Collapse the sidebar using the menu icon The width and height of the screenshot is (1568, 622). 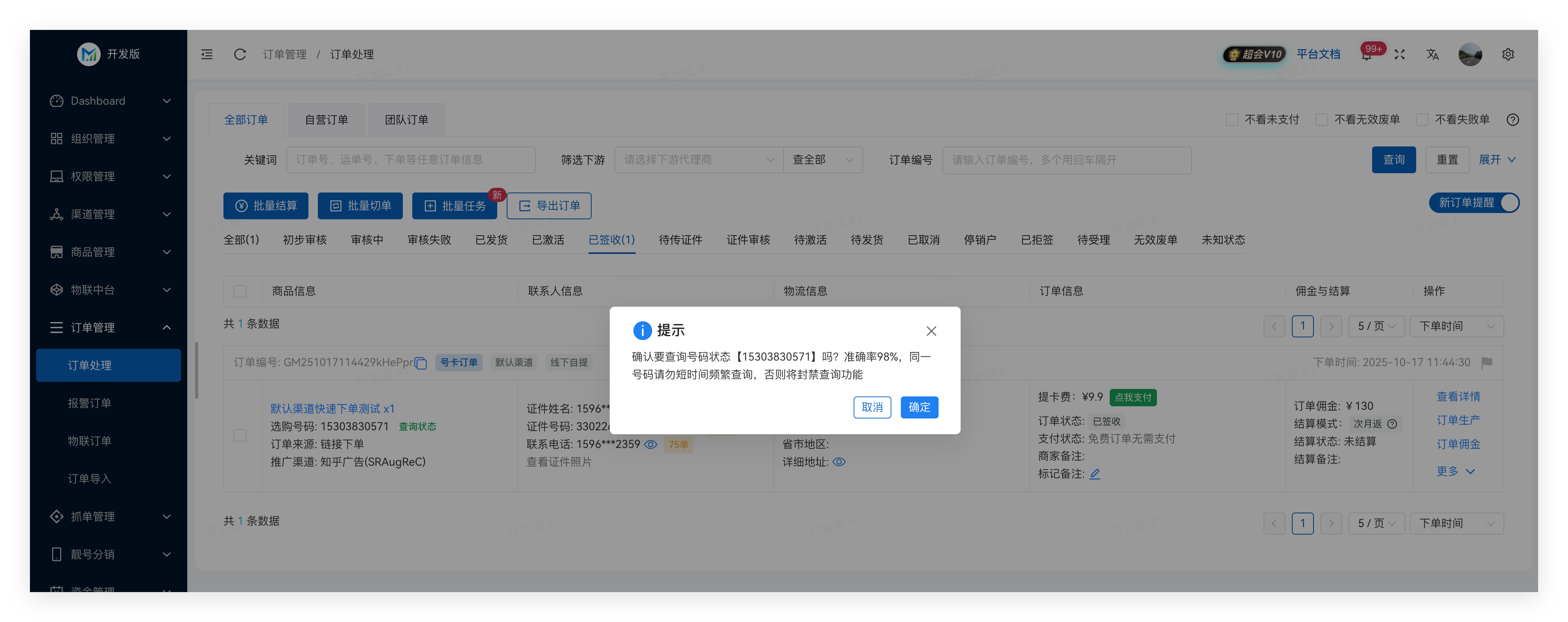[x=207, y=54]
